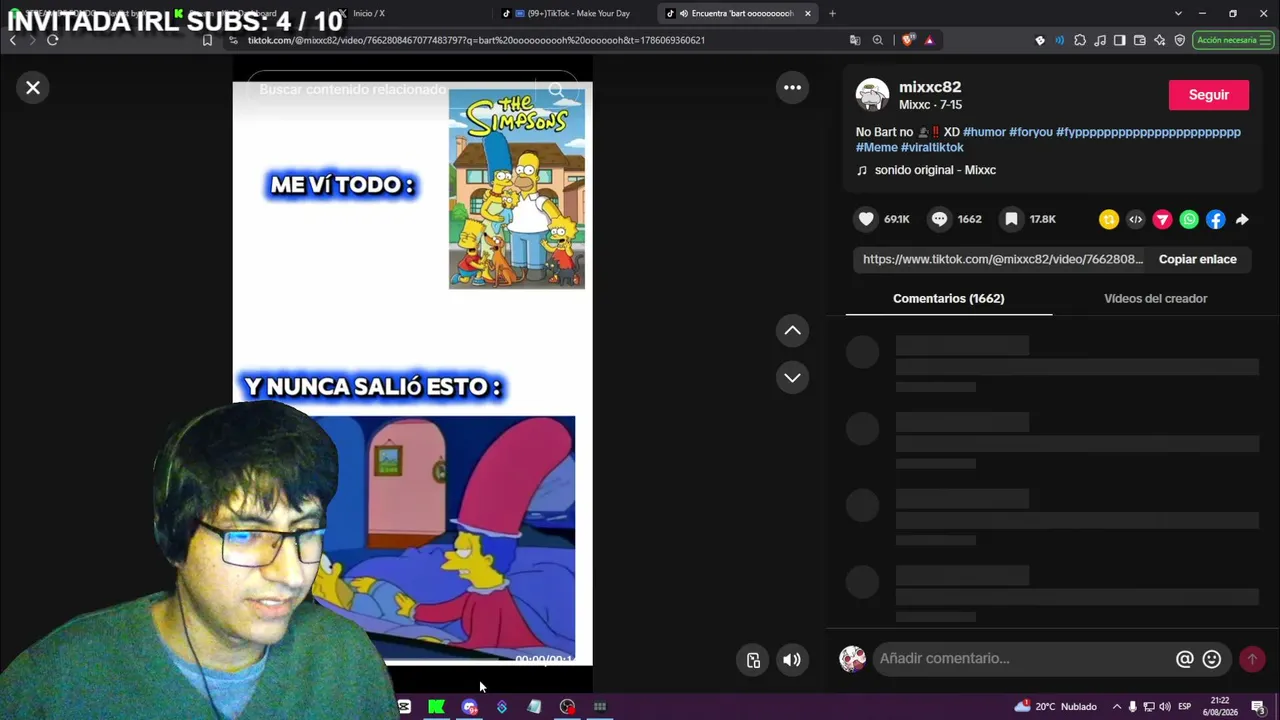The height and width of the screenshot is (720, 1280).
Task: Switch to TikTok - Make Your Day tab
Action: [x=575, y=14]
